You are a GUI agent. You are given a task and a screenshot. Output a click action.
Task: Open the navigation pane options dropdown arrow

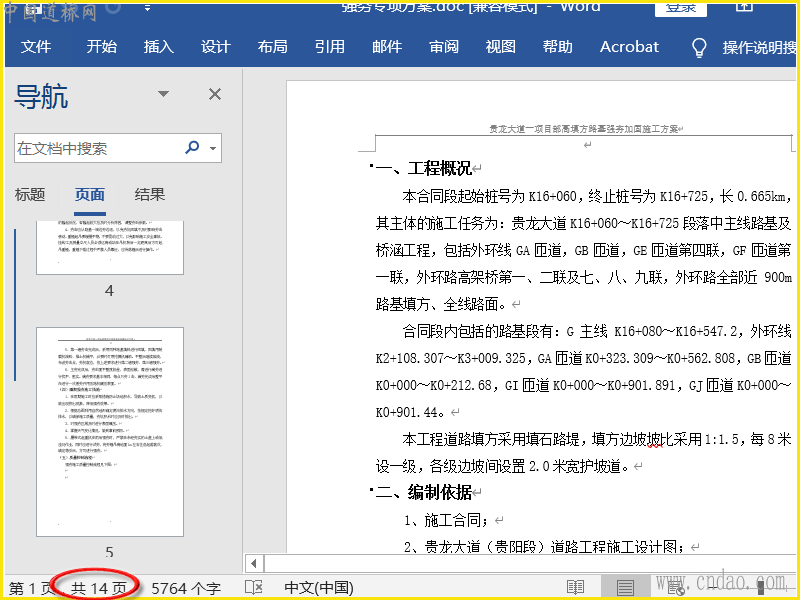164,94
